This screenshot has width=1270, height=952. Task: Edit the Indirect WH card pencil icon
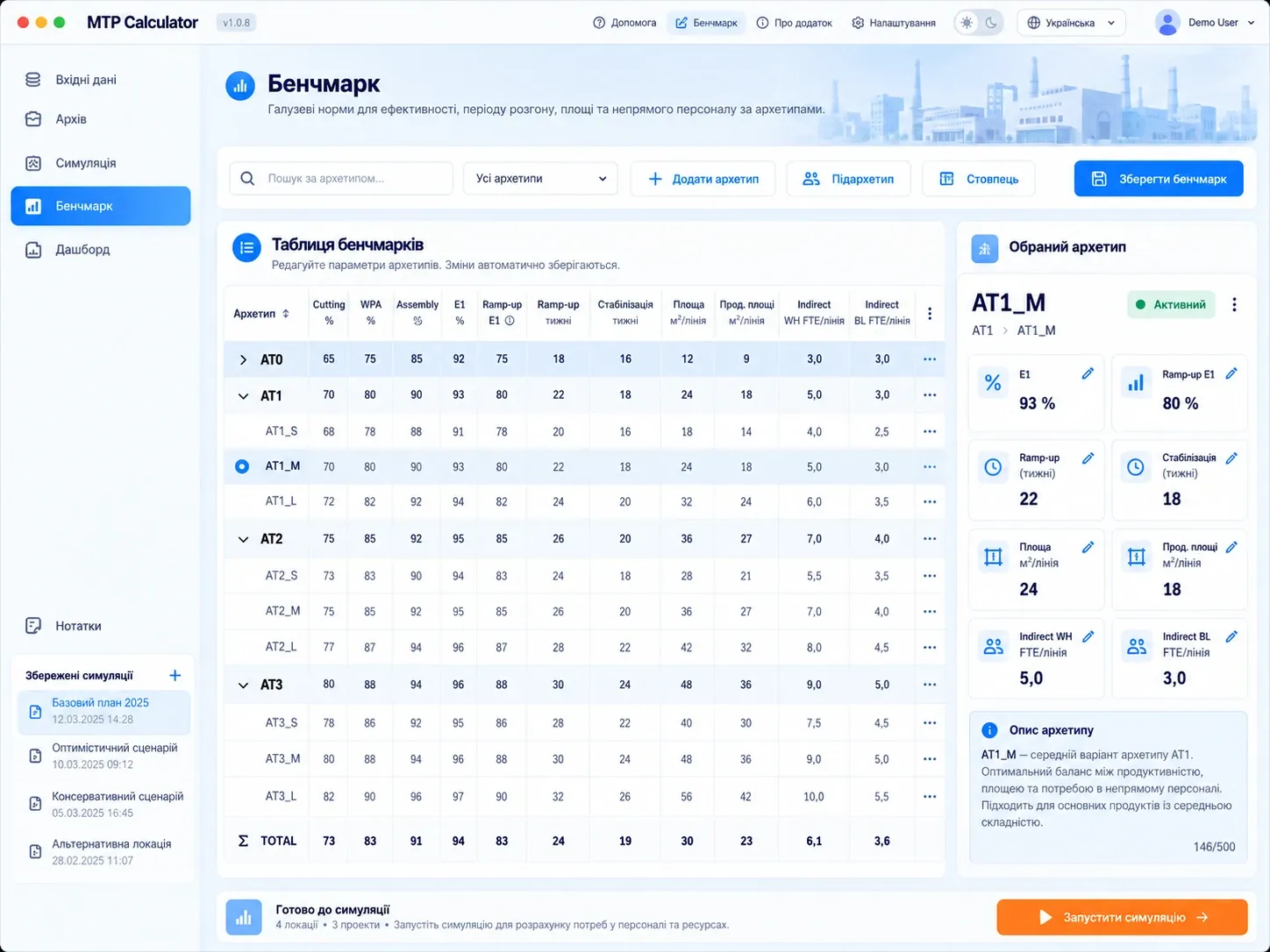pyautogui.click(x=1088, y=636)
